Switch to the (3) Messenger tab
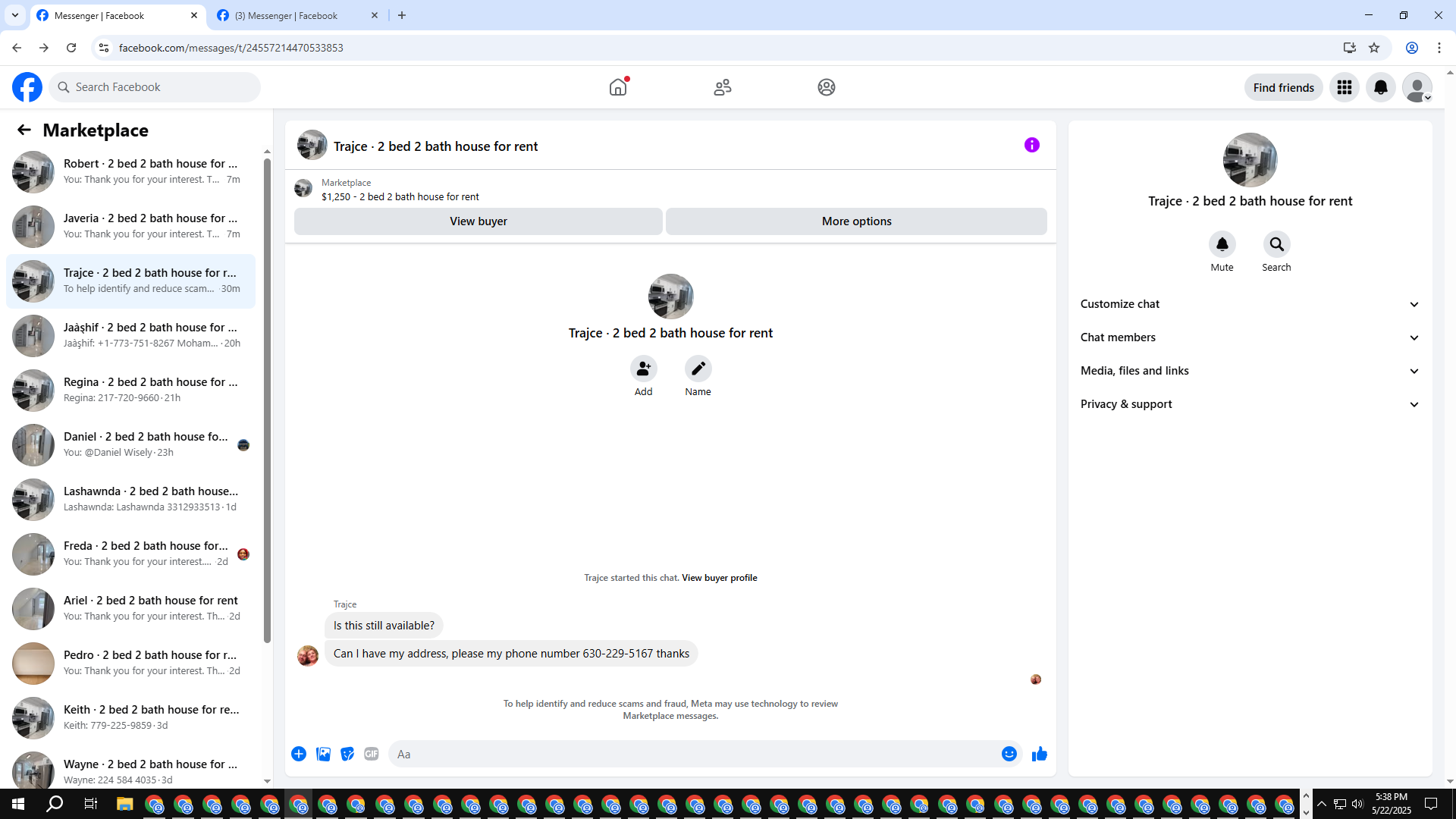The image size is (1456, 819). [x=297, y=16]
